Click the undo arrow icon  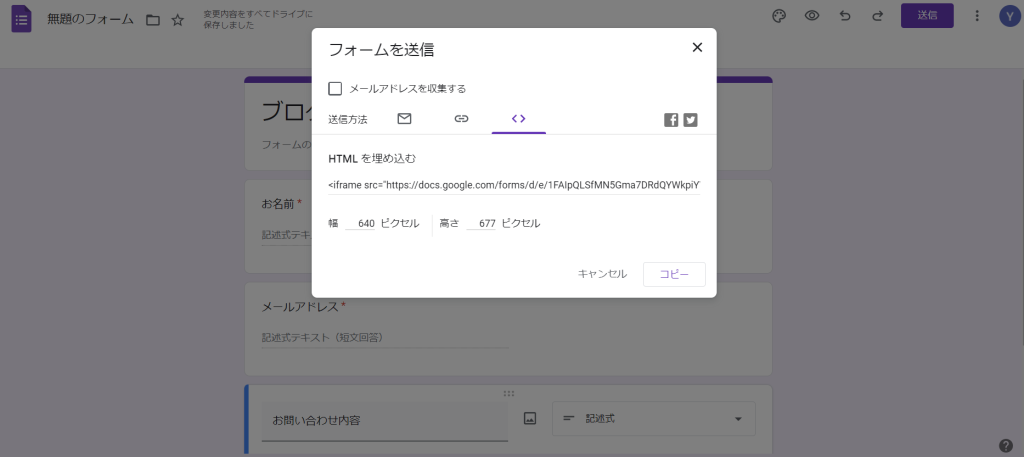[x=845, y=16]
